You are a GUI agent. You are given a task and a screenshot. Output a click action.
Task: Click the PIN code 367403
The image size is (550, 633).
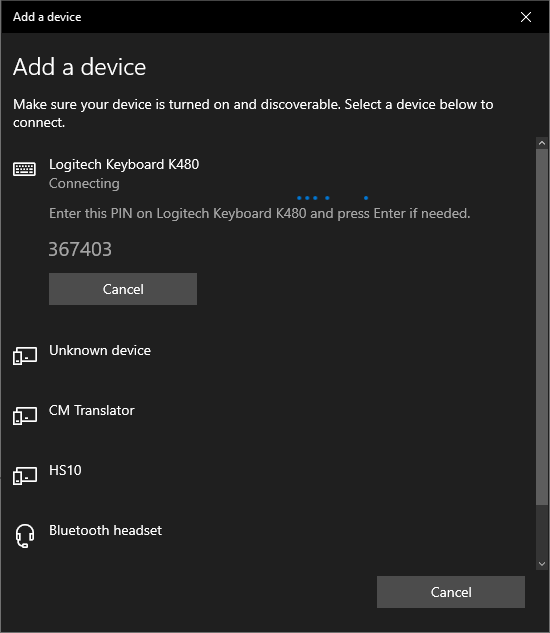point(80,249)
